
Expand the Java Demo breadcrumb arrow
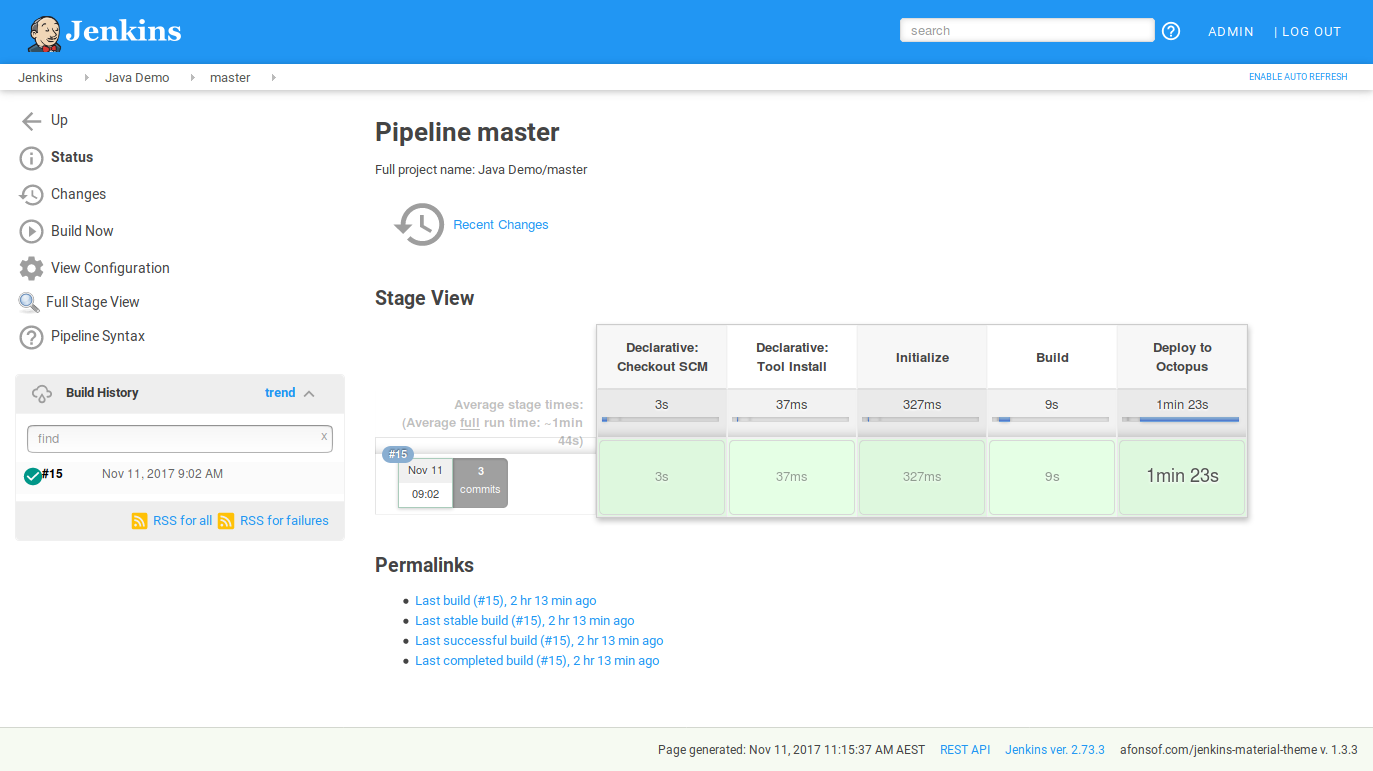pyautogui.click(x=191, y=77)
